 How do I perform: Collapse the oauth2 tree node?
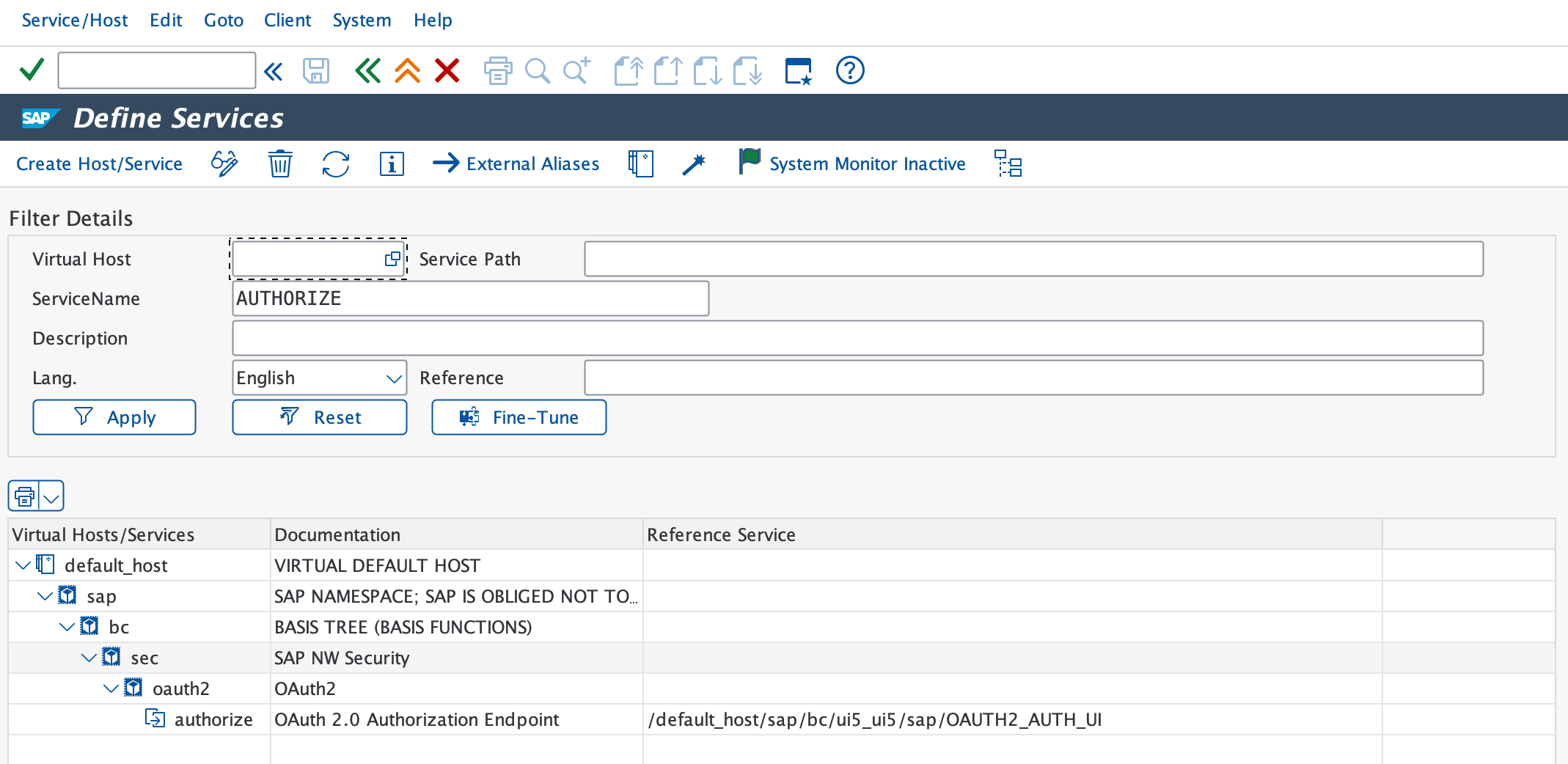(x=111, y=688)
